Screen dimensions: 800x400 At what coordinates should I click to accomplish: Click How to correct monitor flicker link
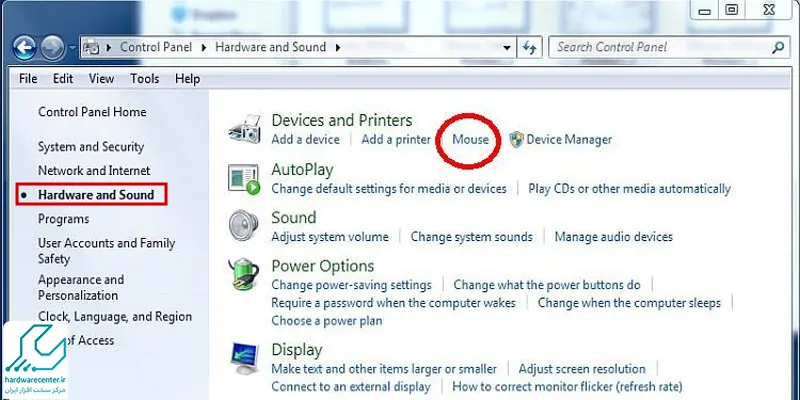pos(567,387)
